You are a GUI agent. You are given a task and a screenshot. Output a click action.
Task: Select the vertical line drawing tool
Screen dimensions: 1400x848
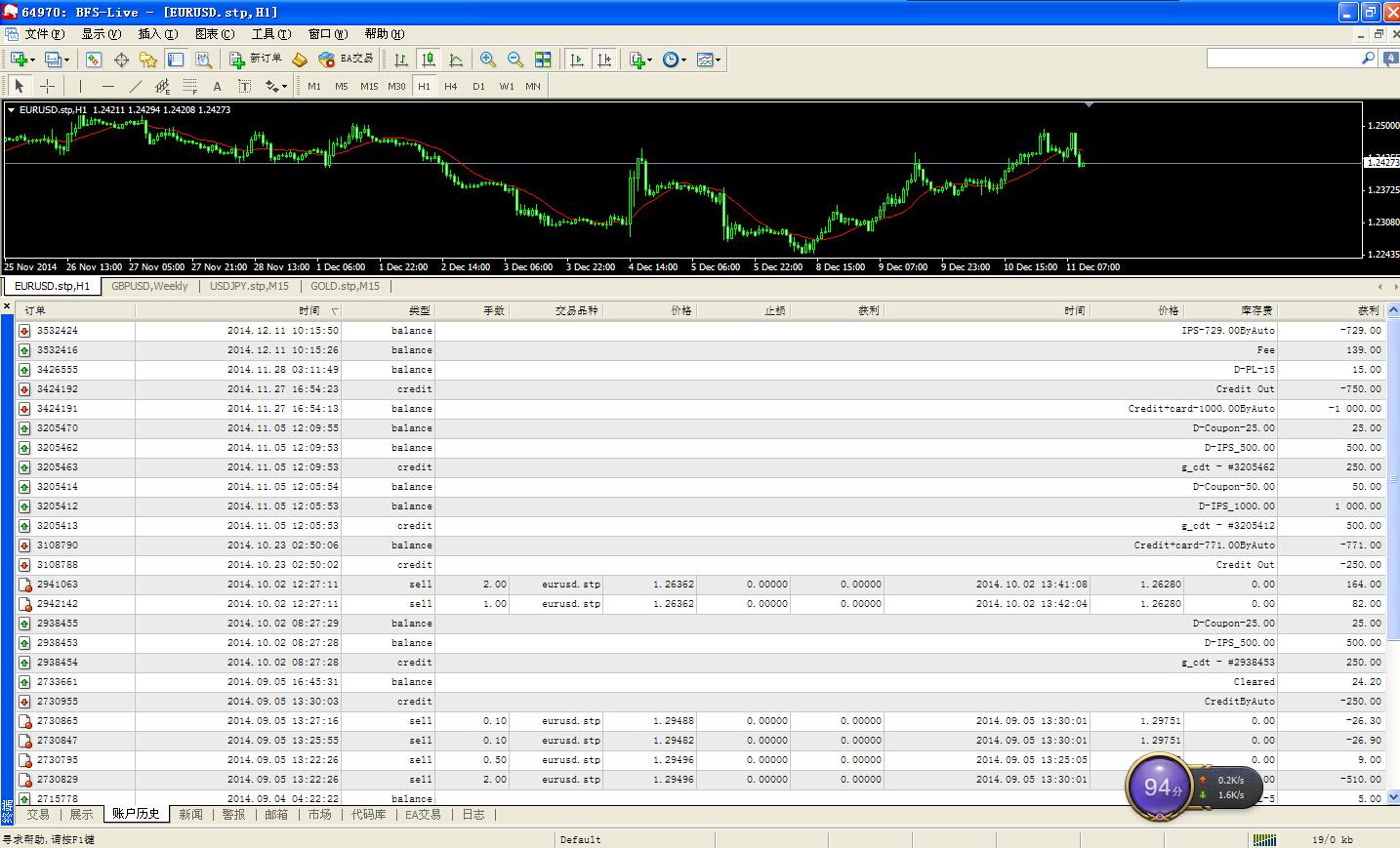coord(81,86)
